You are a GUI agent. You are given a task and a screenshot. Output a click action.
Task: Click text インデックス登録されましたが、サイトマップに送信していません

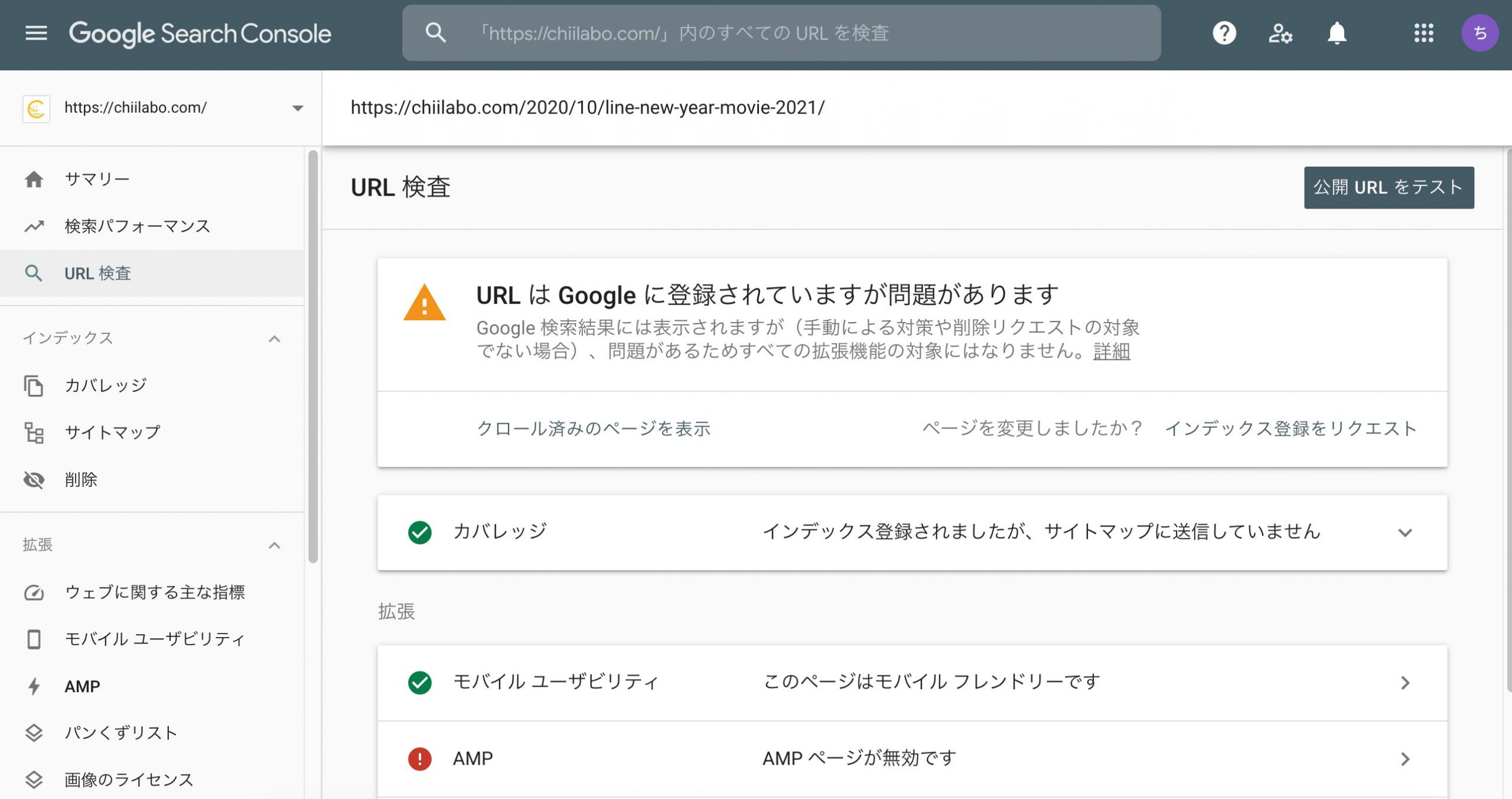[x=1041, y=532]
